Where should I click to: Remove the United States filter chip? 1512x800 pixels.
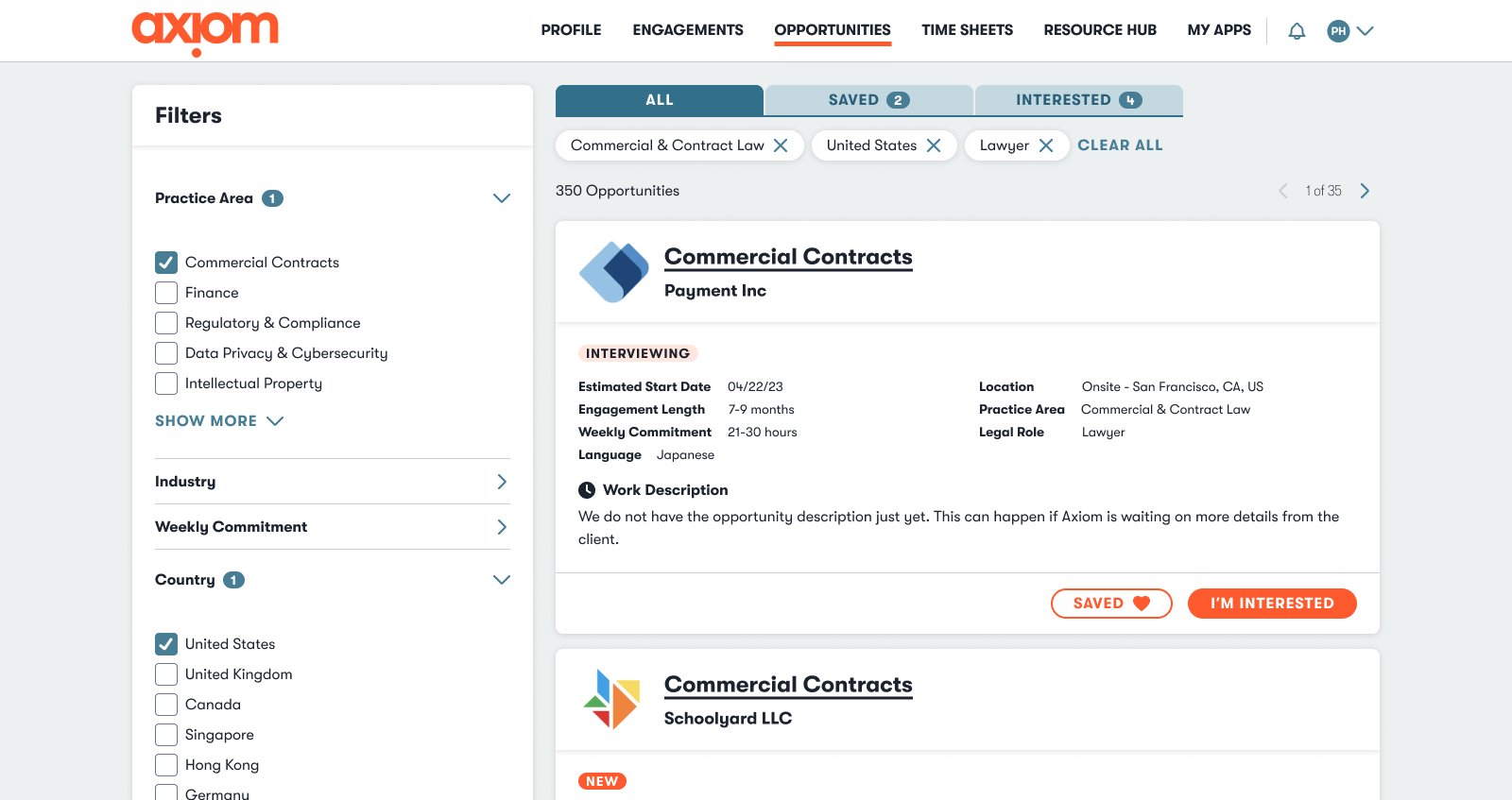click(x=934, y=145)
